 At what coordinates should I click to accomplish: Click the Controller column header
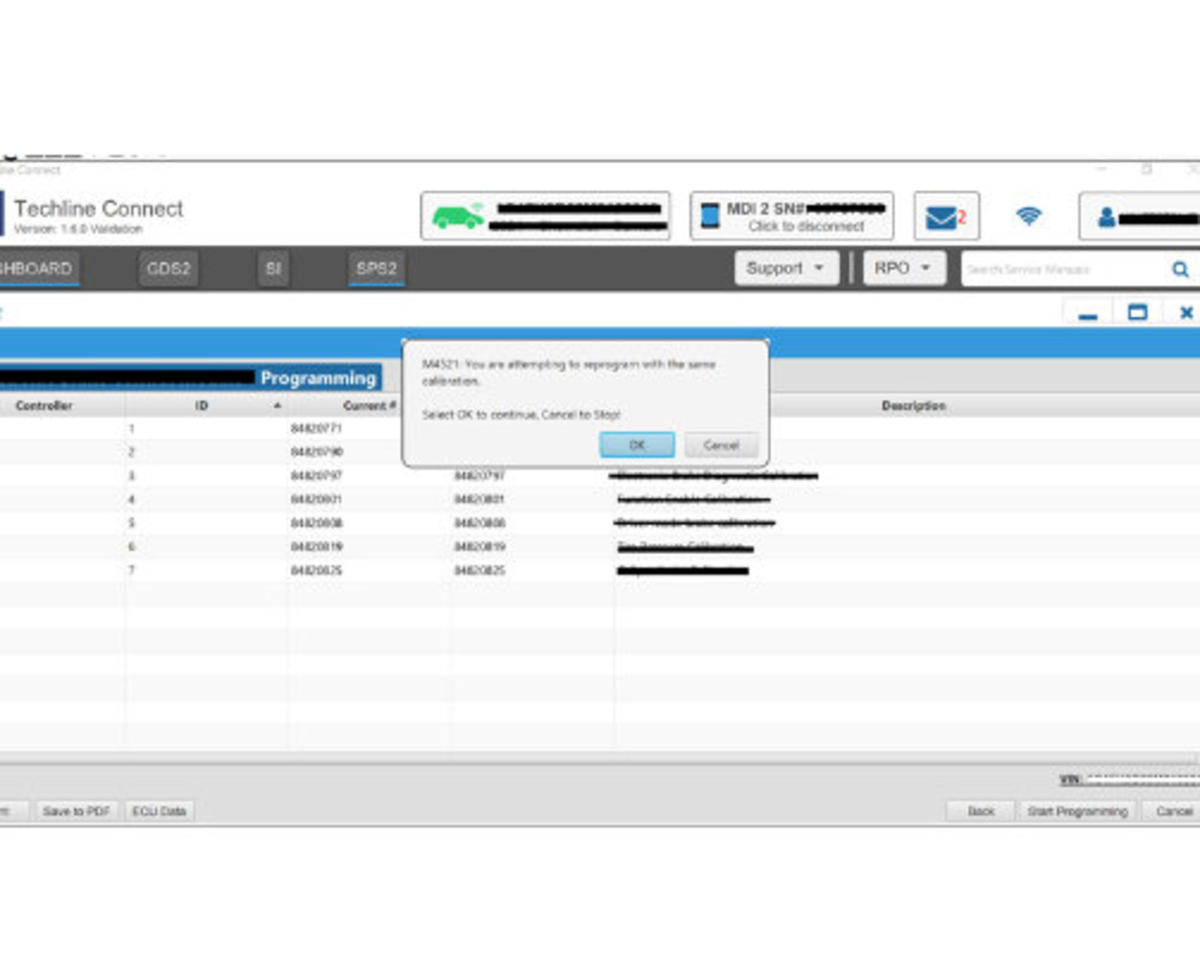point(44,406)
